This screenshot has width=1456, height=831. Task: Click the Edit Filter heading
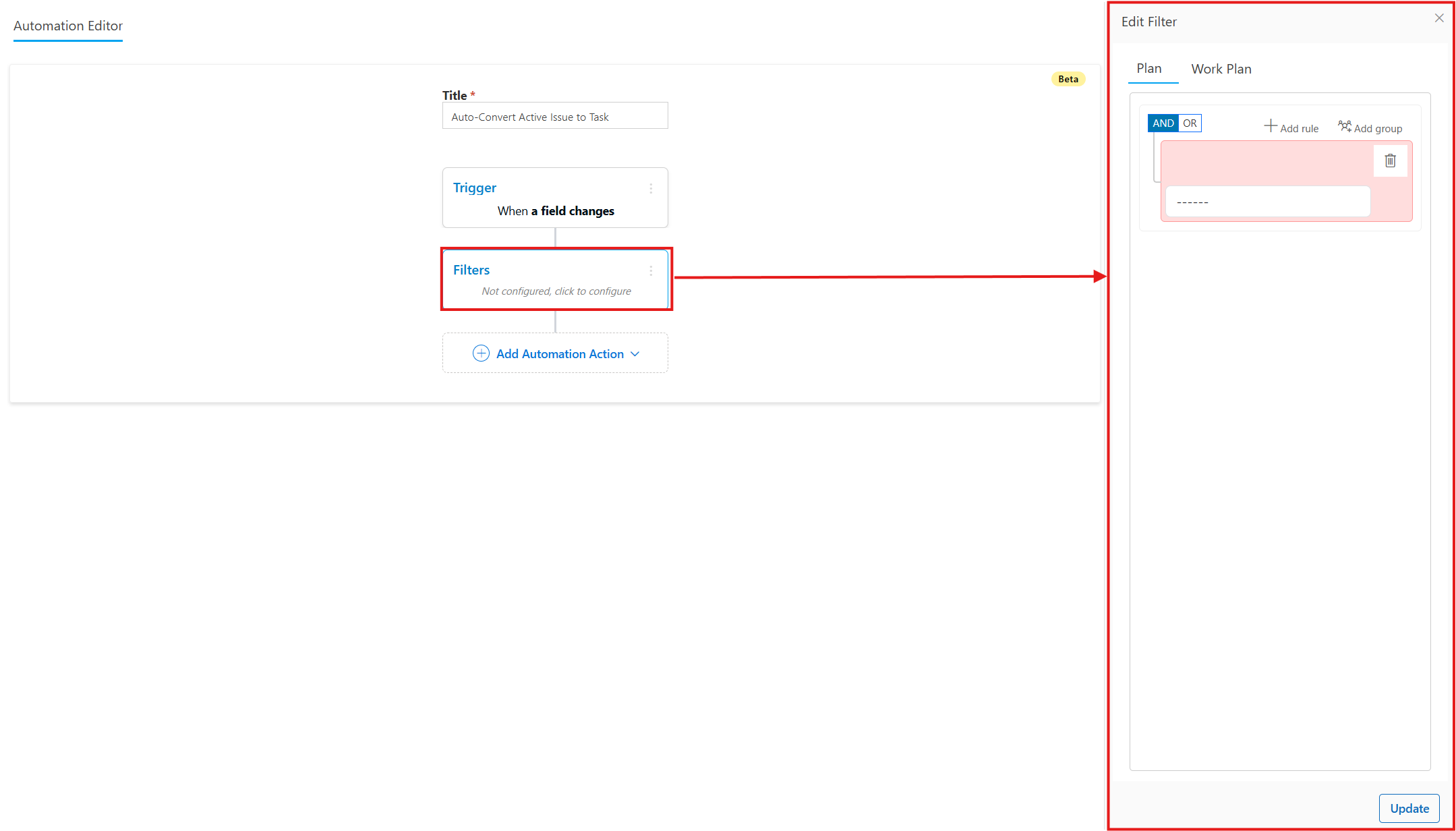click(x=1149, y=22)
